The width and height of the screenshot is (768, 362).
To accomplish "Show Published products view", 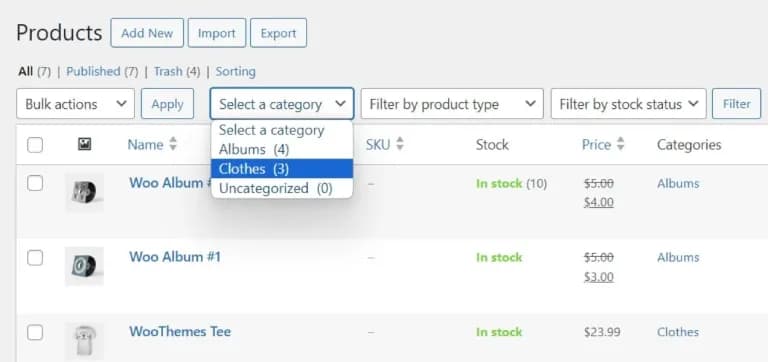I will (93, 72).
